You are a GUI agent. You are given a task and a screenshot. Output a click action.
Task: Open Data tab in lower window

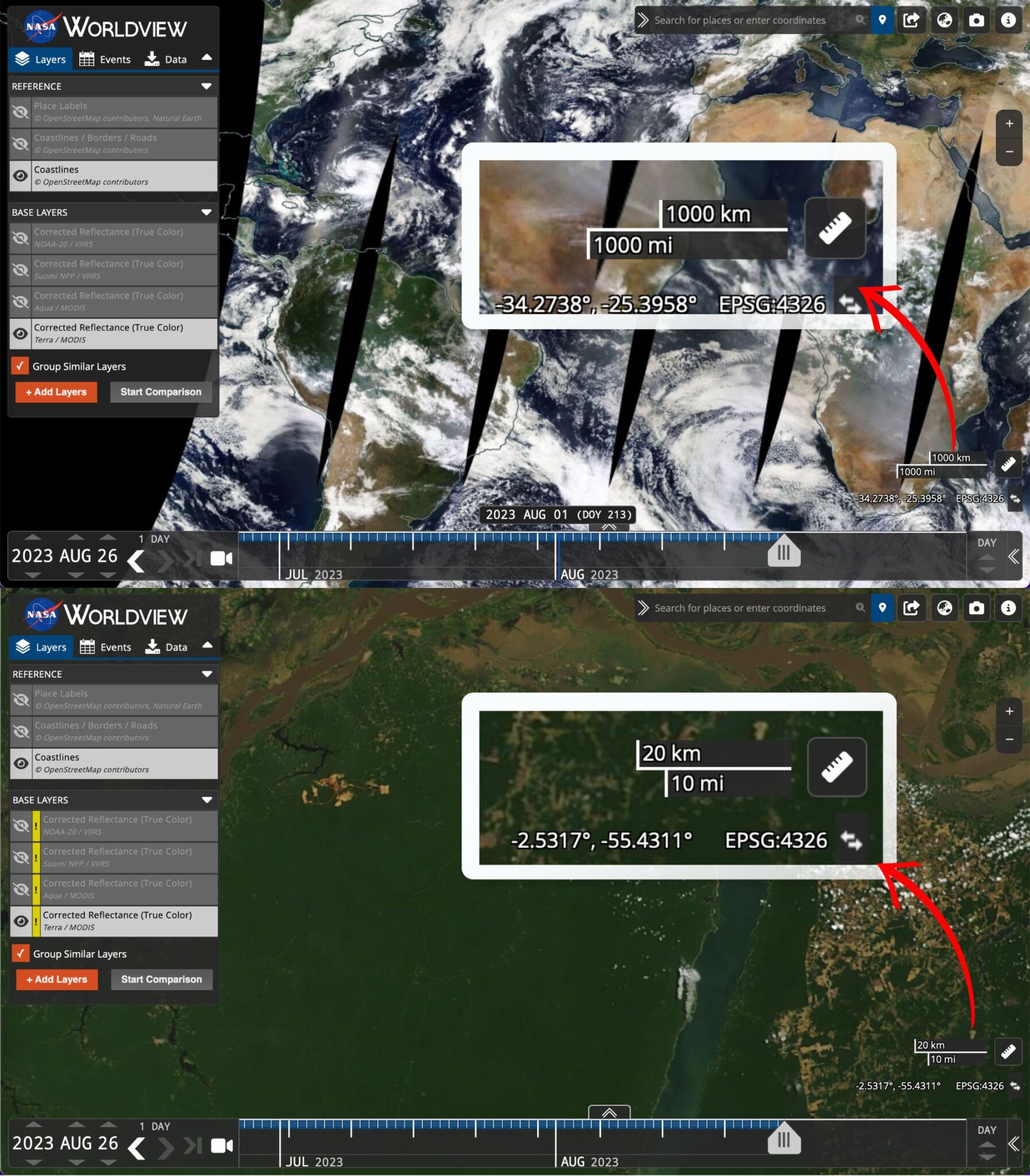point(166,647)
